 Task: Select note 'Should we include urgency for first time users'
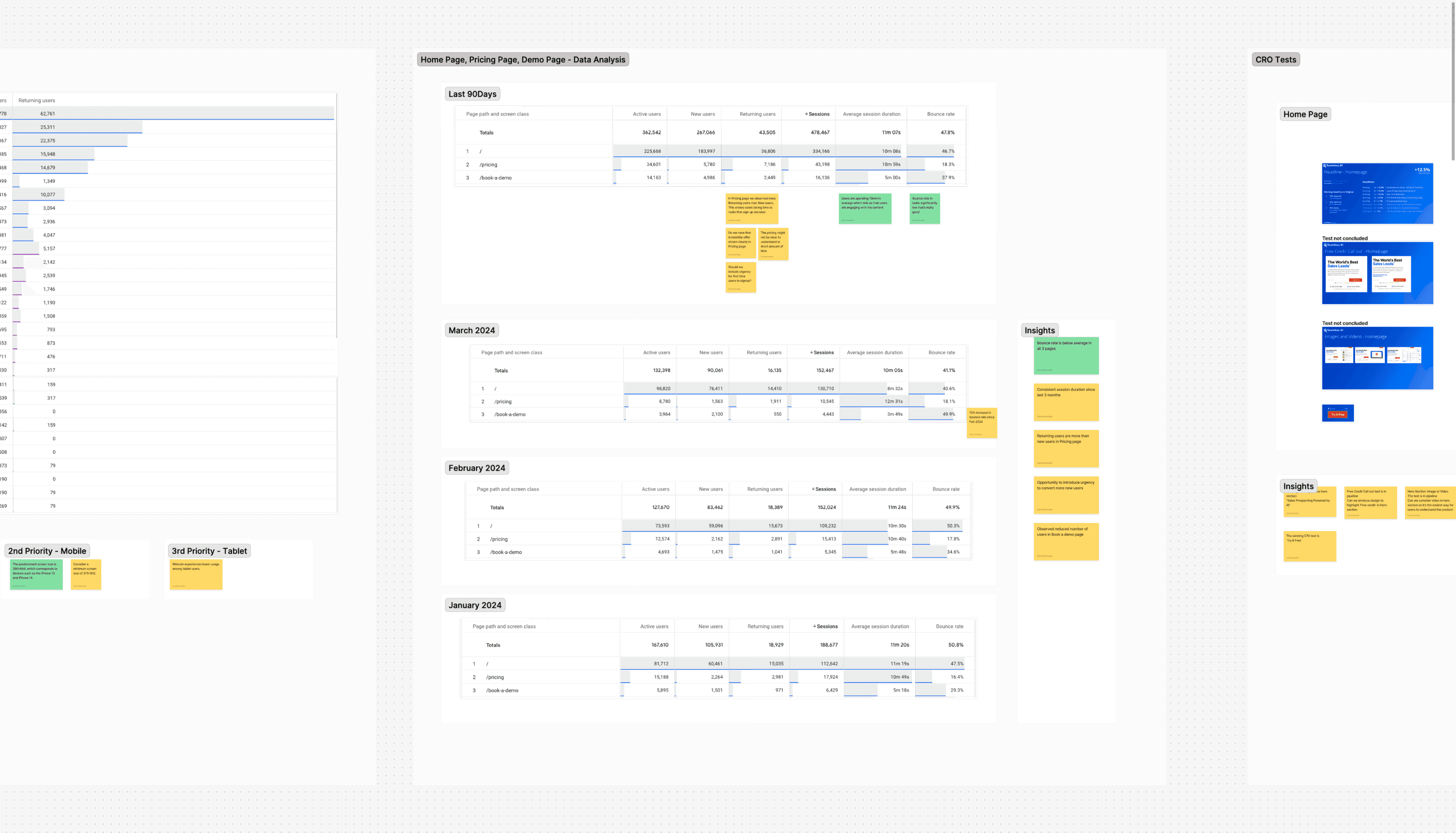pos(741,278)
